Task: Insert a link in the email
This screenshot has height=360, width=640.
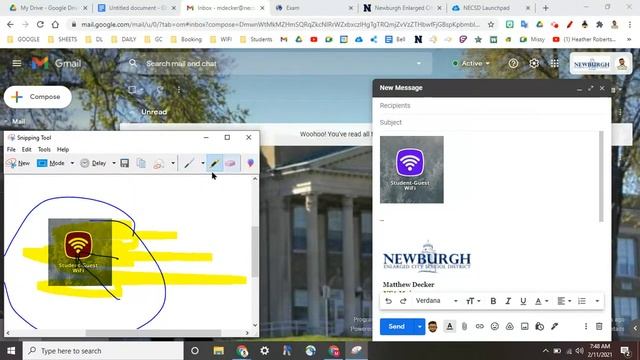Action: (x=480, y=327)
